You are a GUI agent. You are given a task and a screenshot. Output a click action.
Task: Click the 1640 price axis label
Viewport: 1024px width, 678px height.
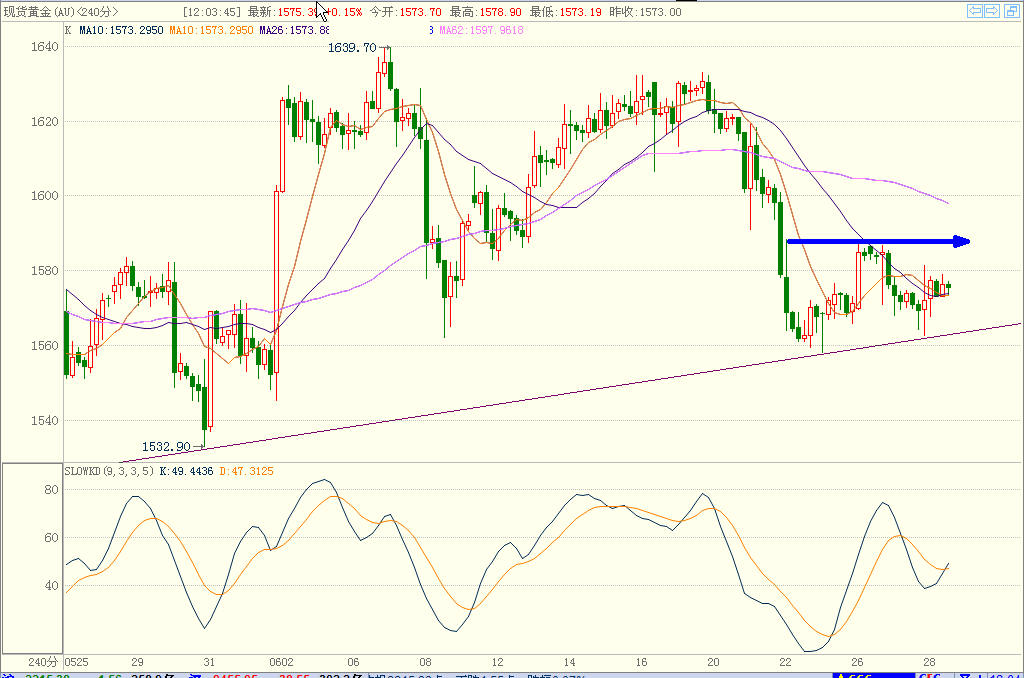pos(44,46)
